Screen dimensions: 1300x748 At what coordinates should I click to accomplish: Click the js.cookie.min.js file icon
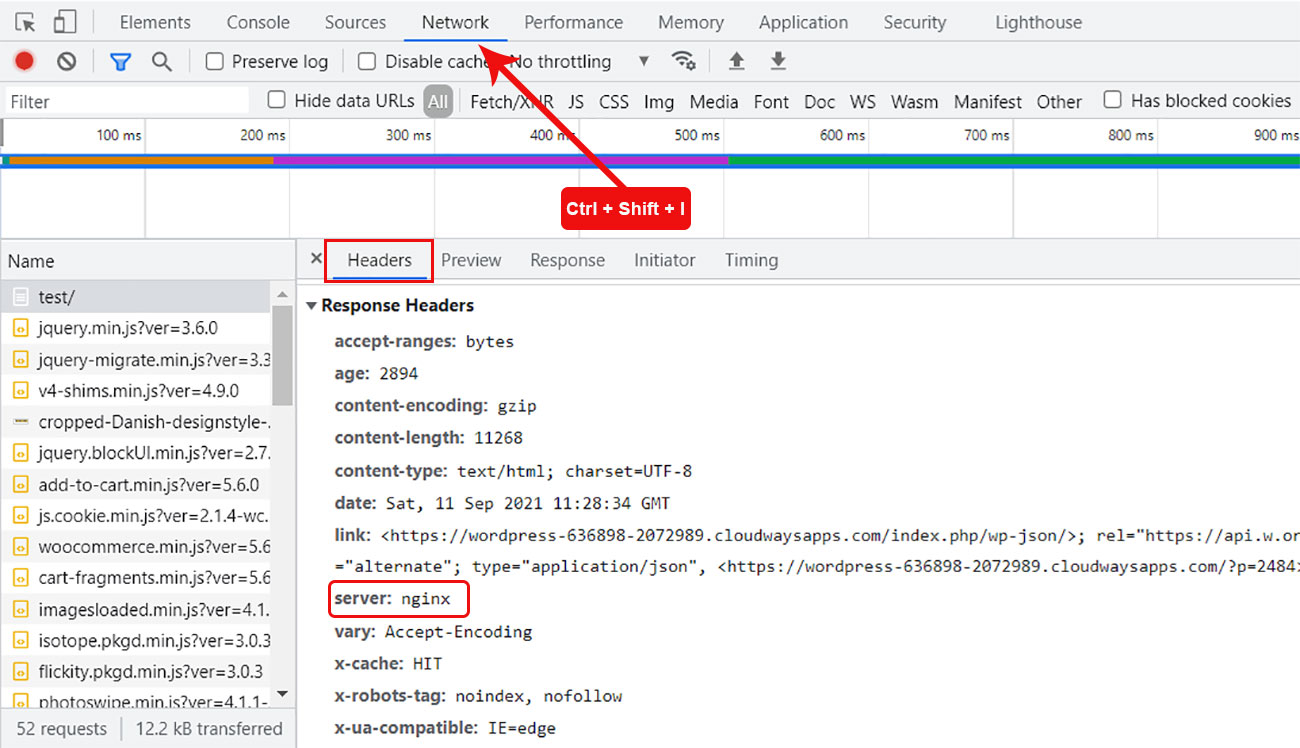[x=21, y=515]
